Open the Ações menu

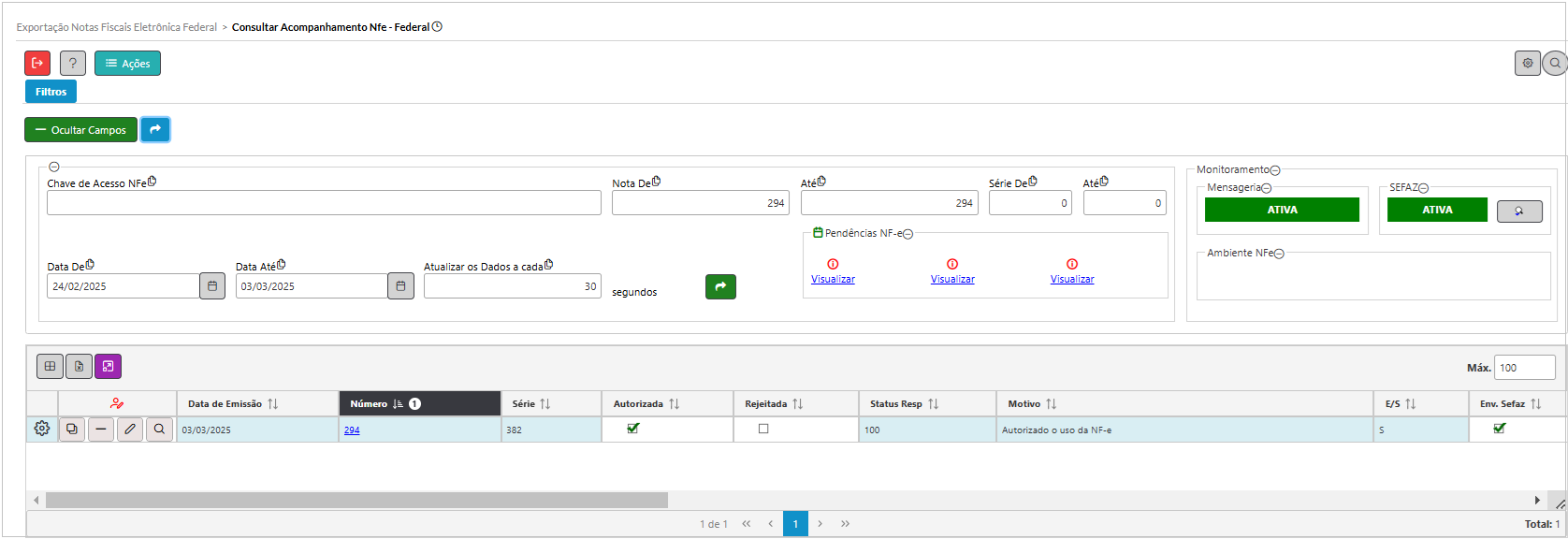click(x=127, y=63)
